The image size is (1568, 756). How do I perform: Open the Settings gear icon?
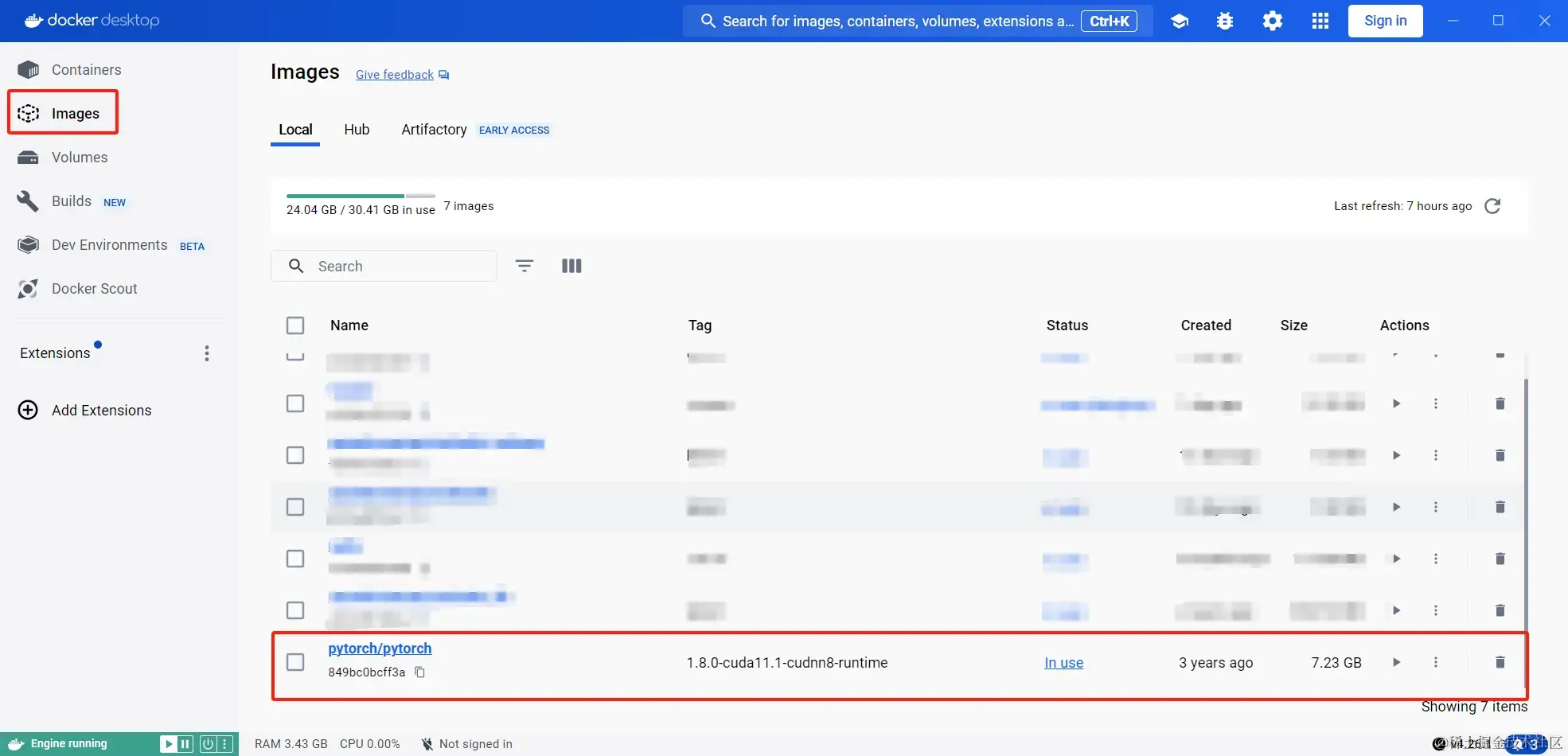click(x=1273, y=21)
